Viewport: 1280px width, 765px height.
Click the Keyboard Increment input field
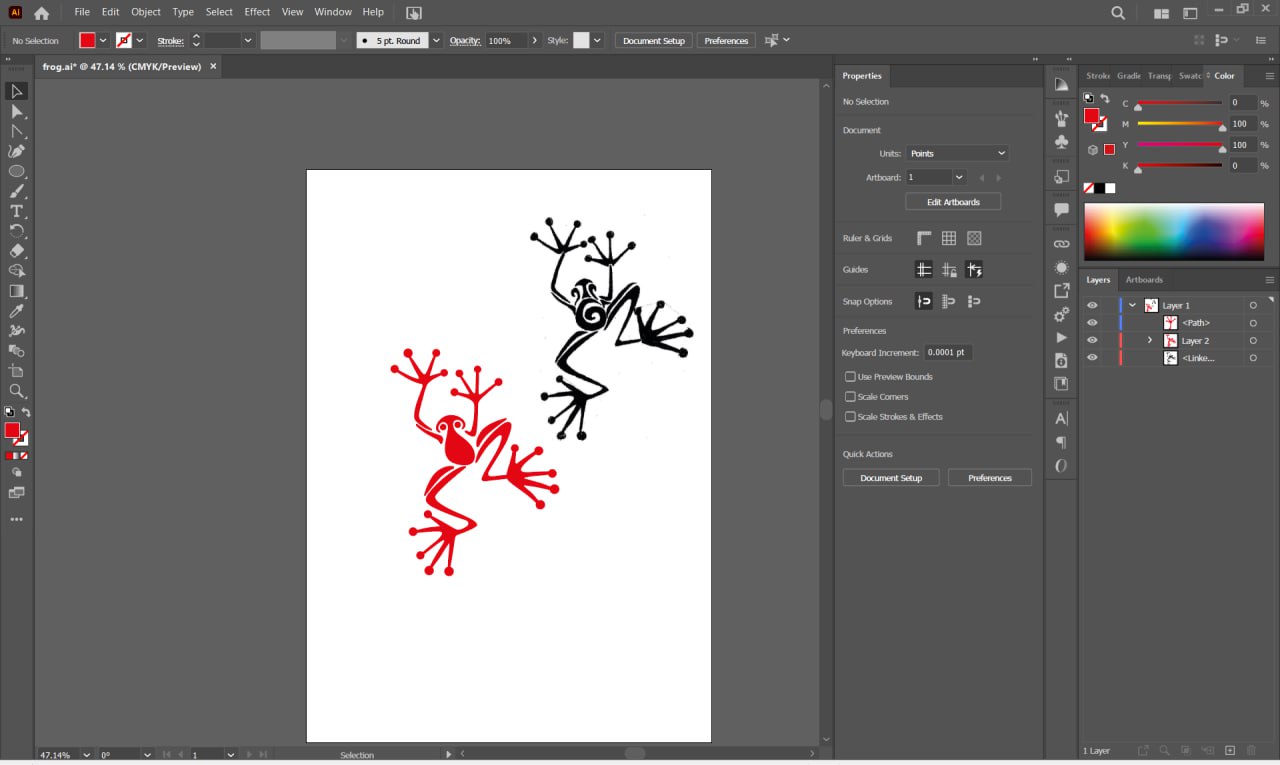pos(947,353)
